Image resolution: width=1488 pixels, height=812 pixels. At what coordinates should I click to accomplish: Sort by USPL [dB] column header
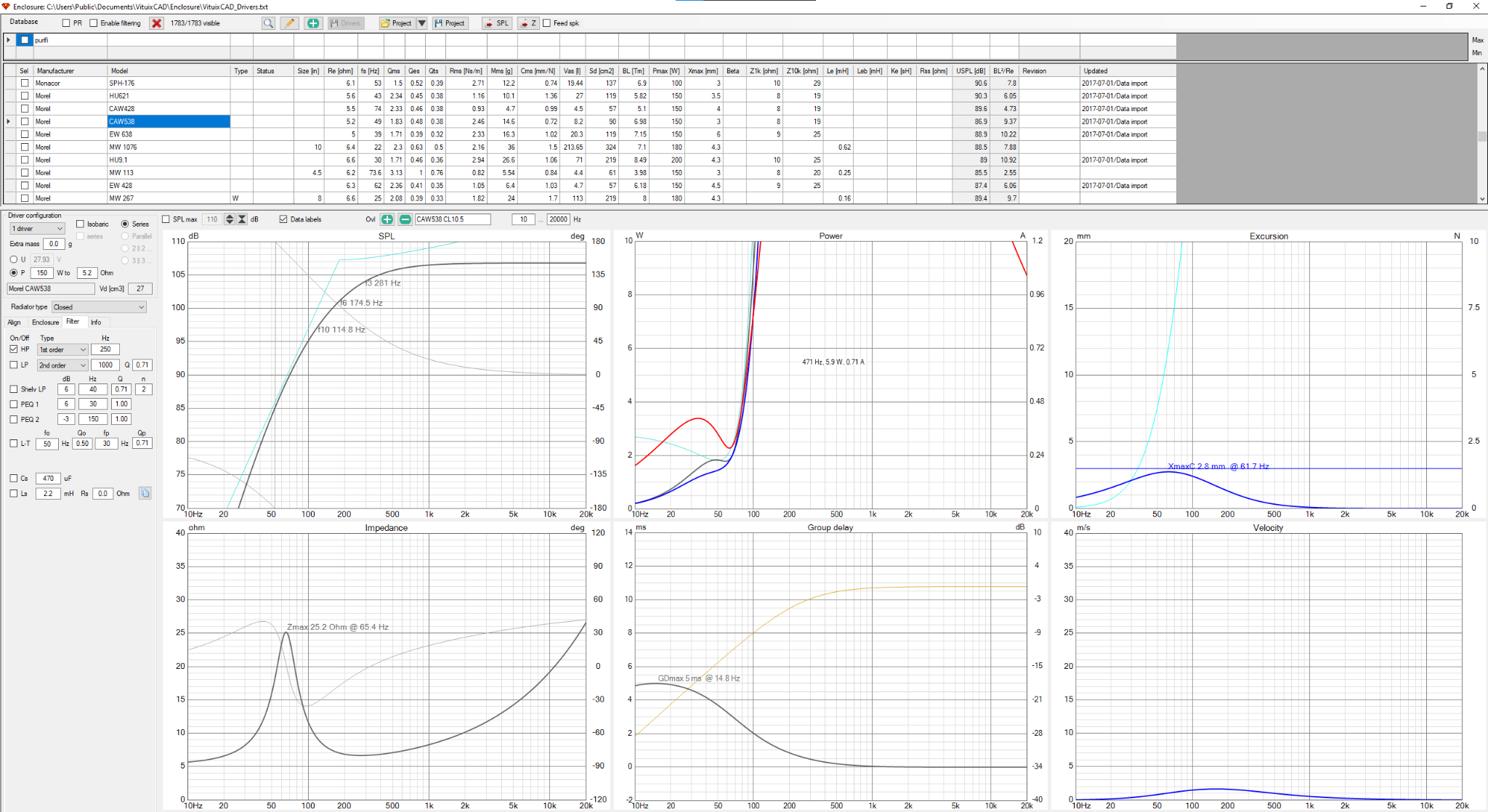[971, 71]
